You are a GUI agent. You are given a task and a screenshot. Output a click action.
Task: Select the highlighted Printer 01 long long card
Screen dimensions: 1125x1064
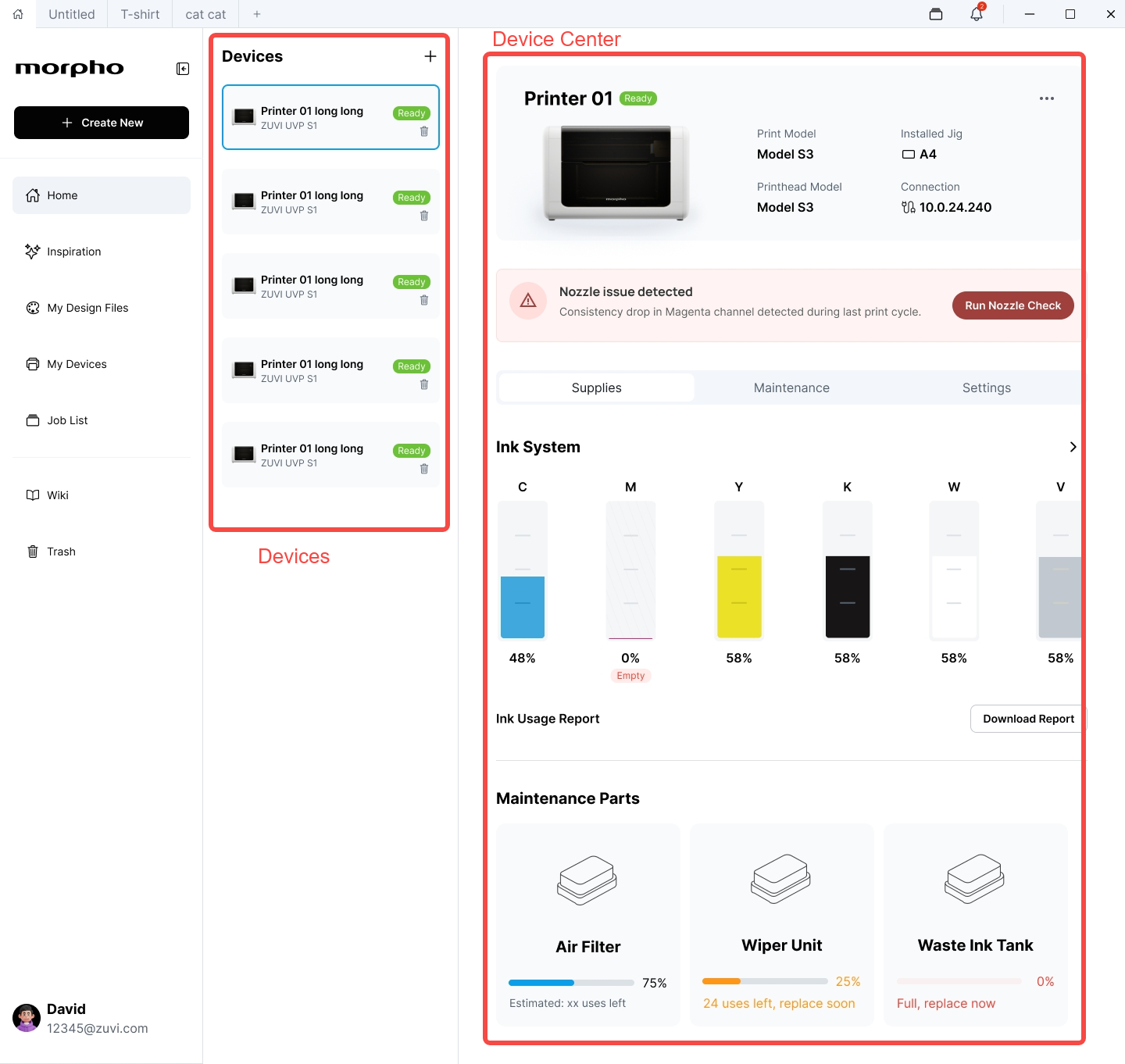(x=330, y=117)
